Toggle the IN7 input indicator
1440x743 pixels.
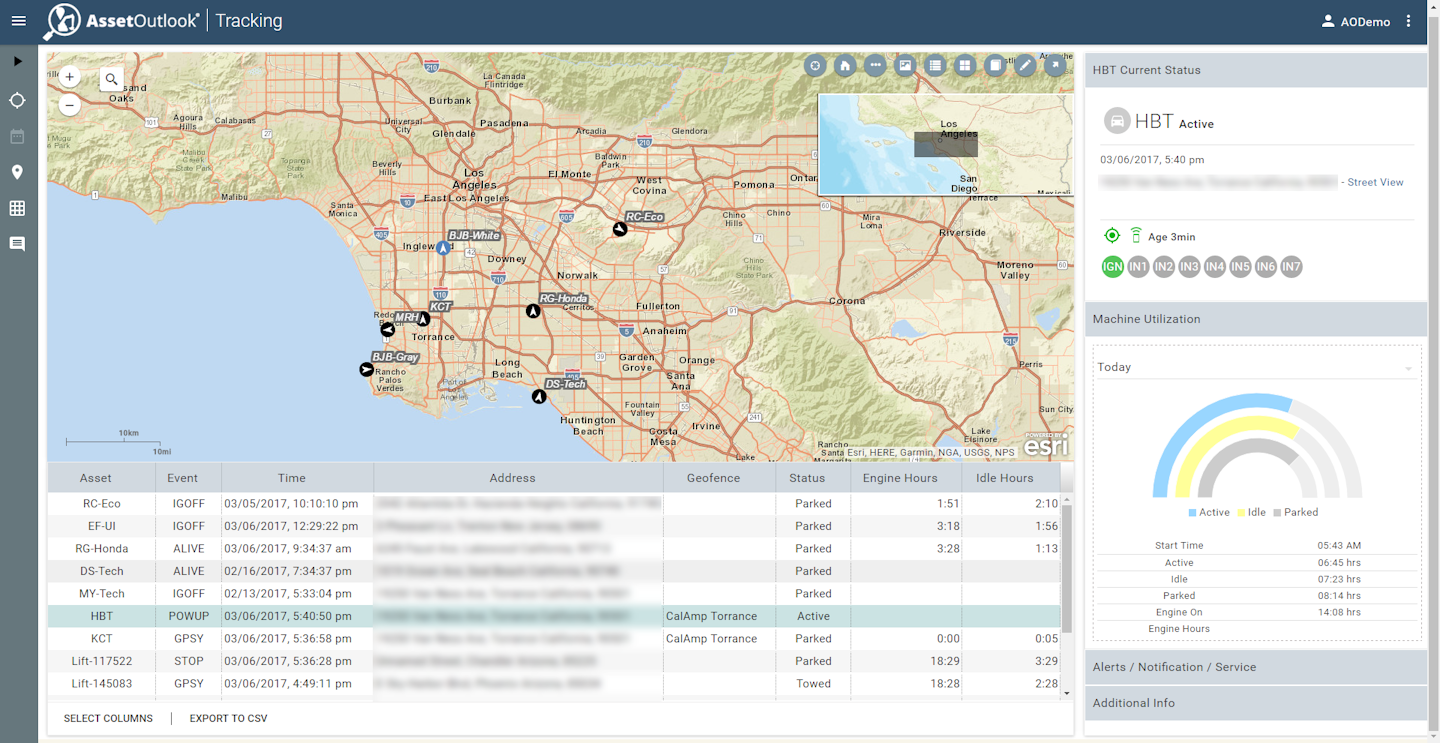coord(1291,267)
